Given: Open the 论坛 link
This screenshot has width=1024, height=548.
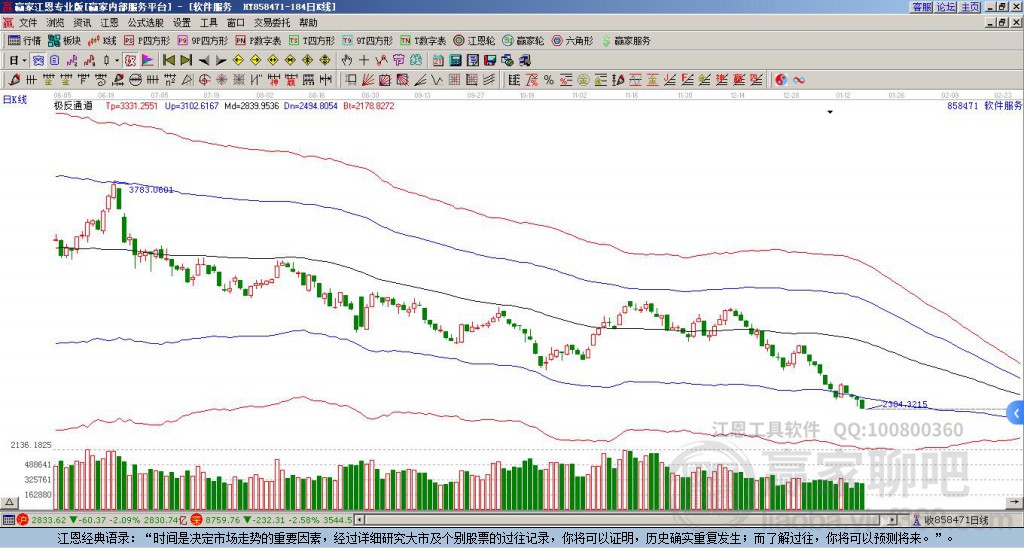Looking at the screenshot, I should click(946, 7).
